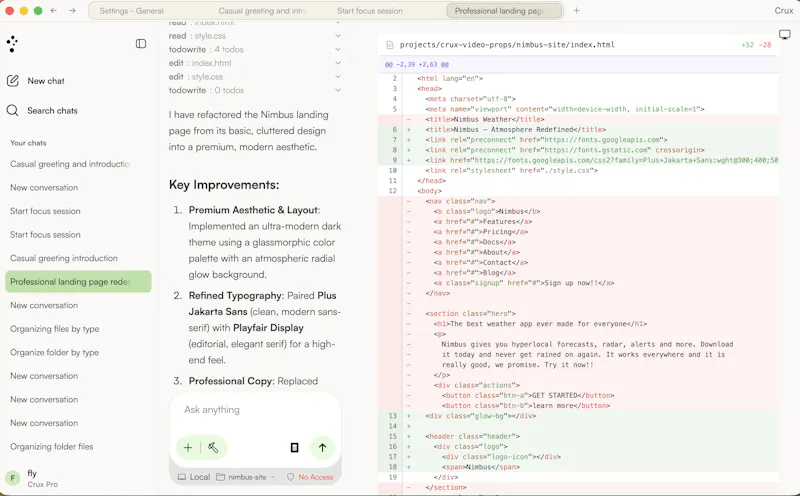The image size is (800, 496).
Task: Click the '+52' additions count
Action: coord(747,45)
